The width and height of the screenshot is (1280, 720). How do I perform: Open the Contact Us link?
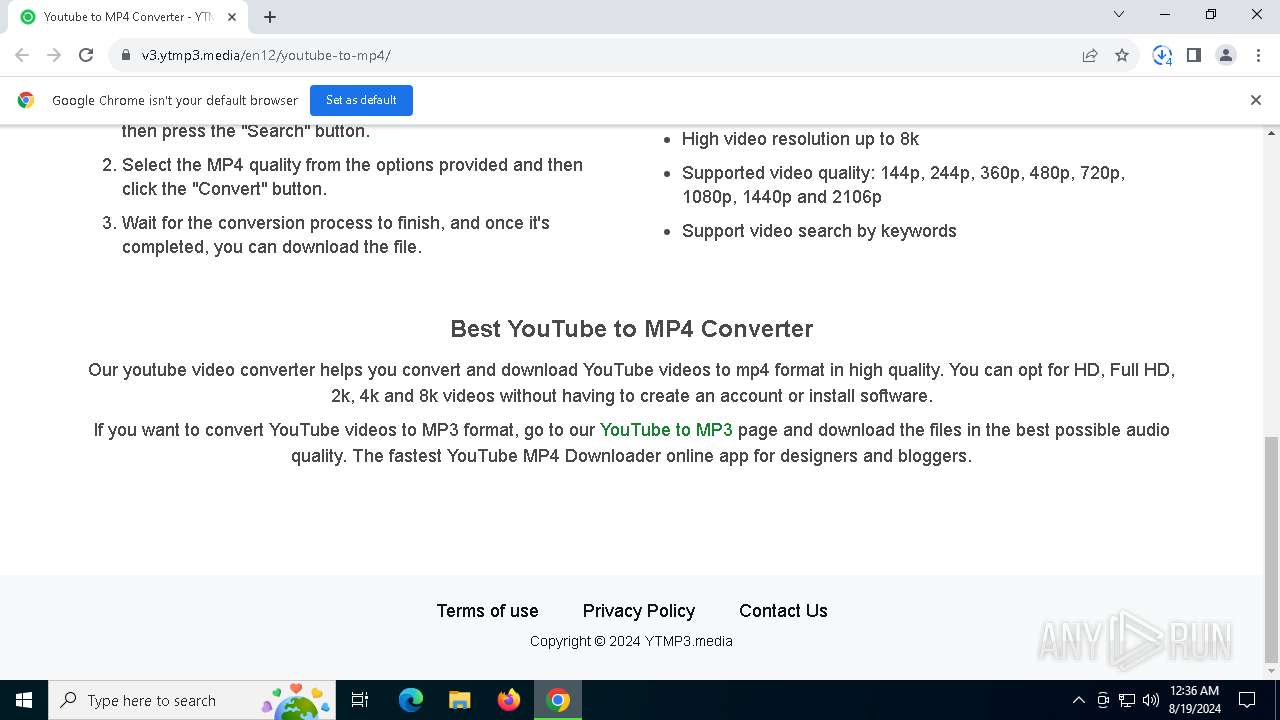(x=783, y=611)
